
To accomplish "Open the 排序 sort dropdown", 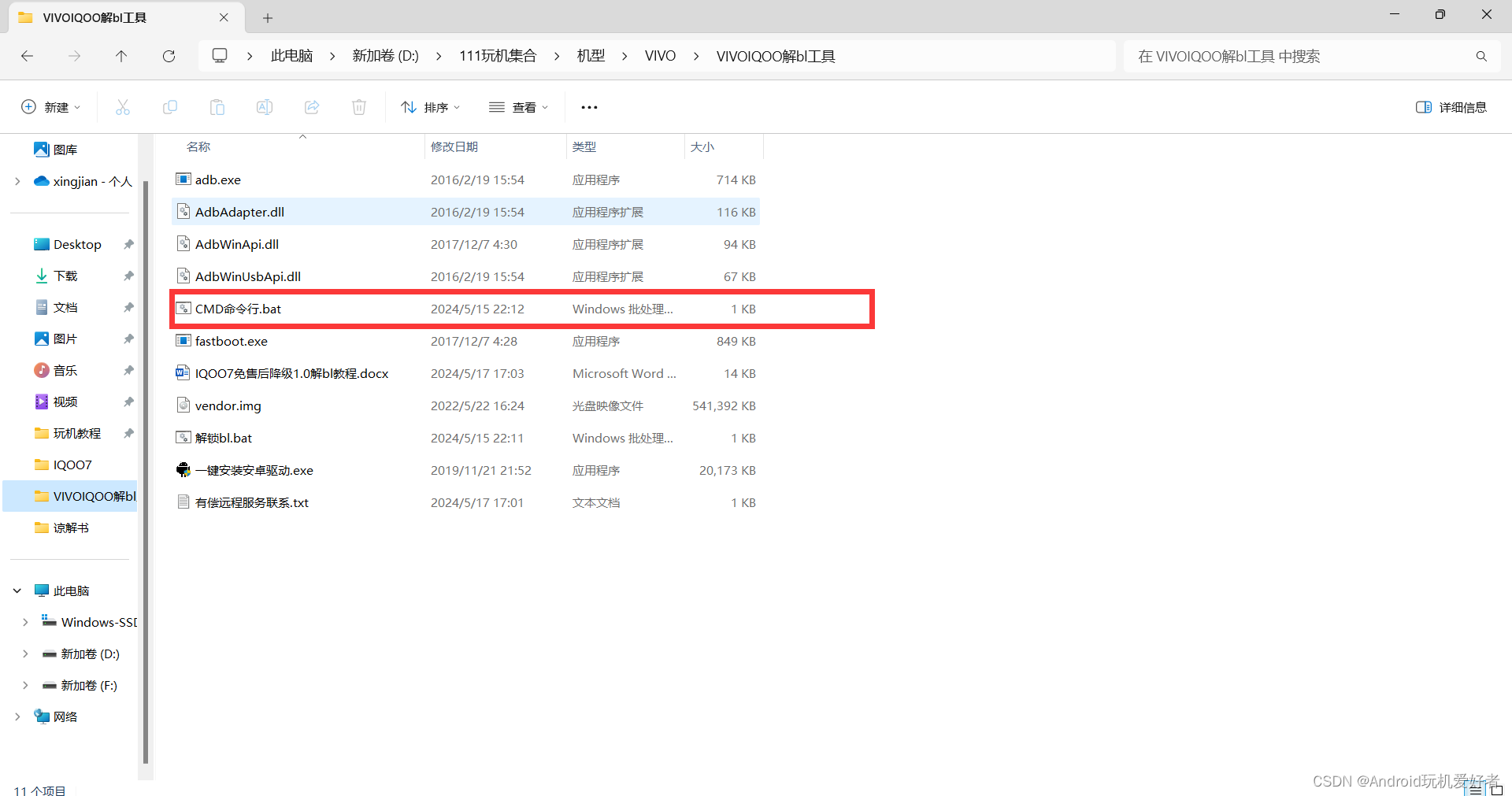I will pos(430,107).
